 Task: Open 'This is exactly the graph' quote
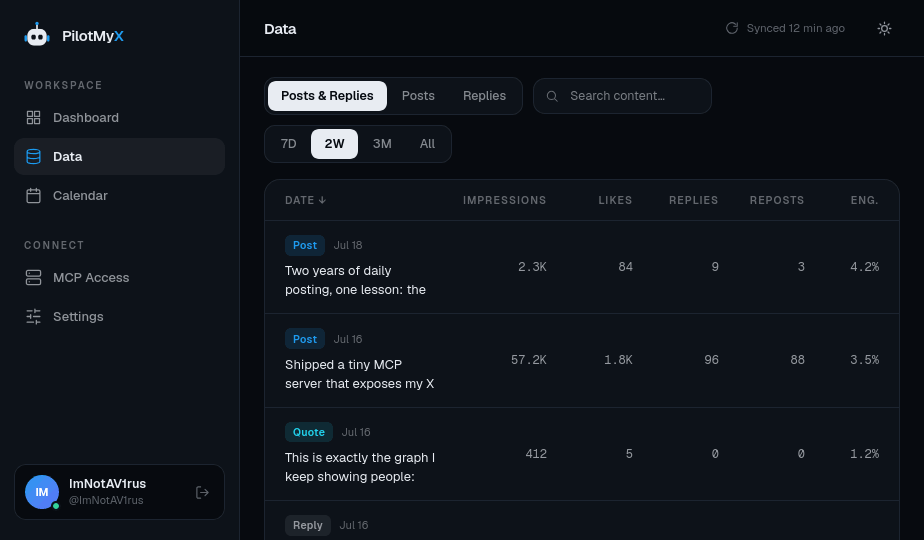[360, 467]
